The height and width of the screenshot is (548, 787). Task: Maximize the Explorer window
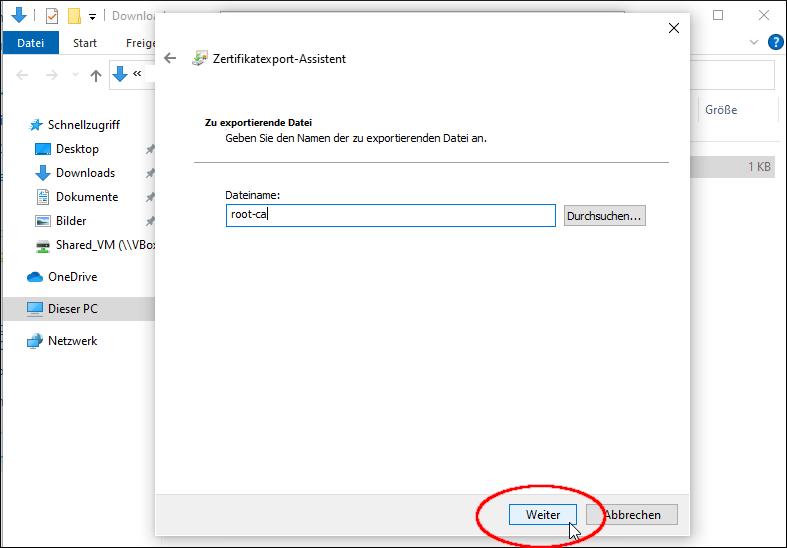click(x=718, y=15)
